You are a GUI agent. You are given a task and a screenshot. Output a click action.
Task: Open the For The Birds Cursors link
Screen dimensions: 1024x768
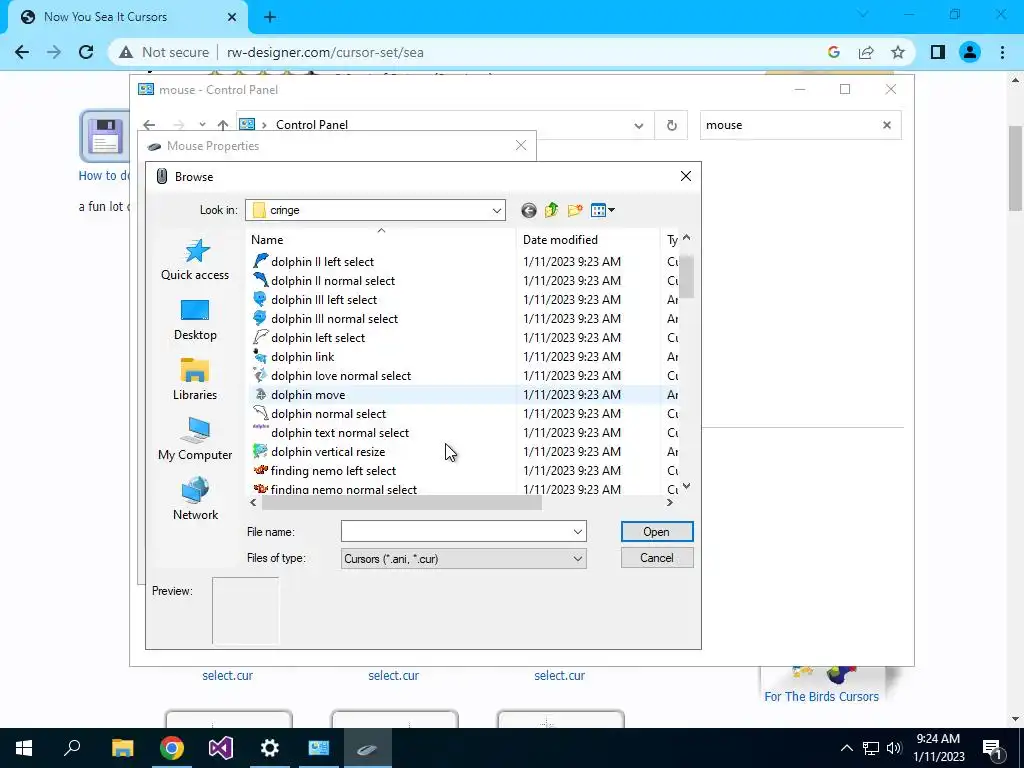click(822, 696)
